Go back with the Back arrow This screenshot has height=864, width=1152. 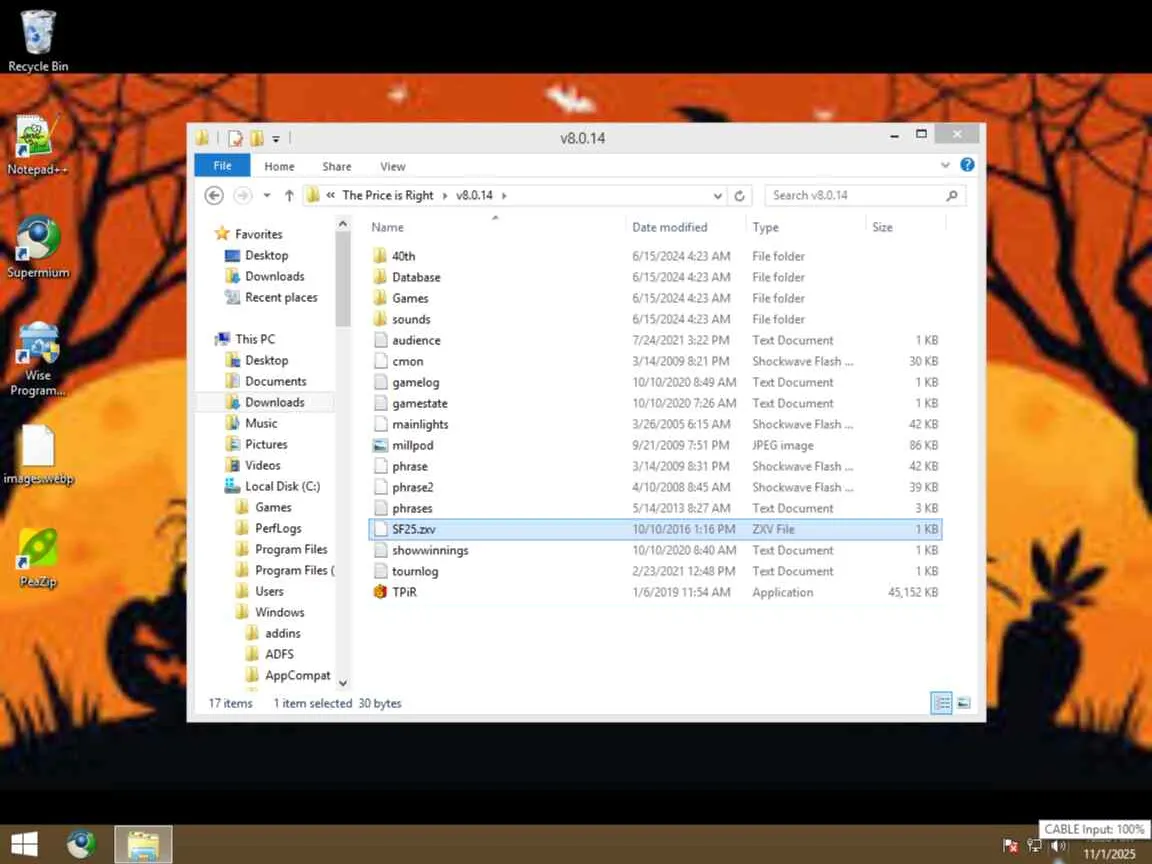(x=214, y=195)
